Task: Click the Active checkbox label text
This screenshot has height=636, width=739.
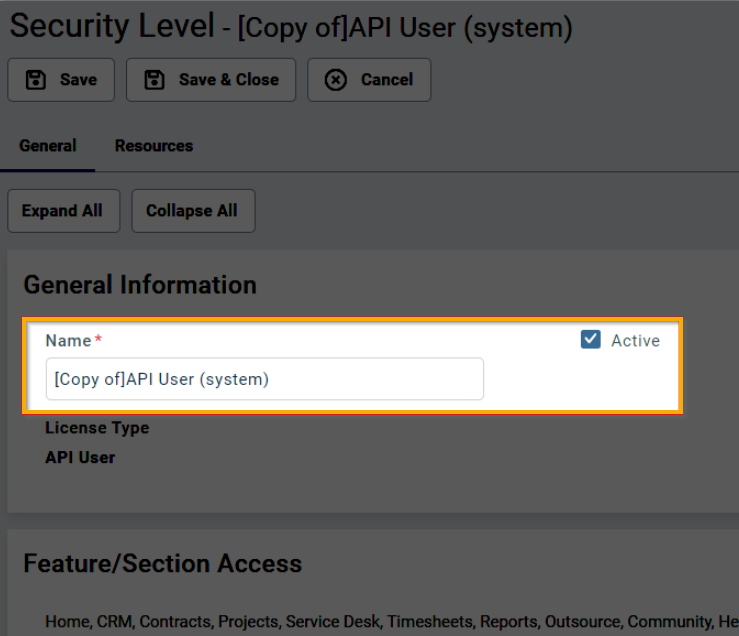Action: (x=635, y=341)
